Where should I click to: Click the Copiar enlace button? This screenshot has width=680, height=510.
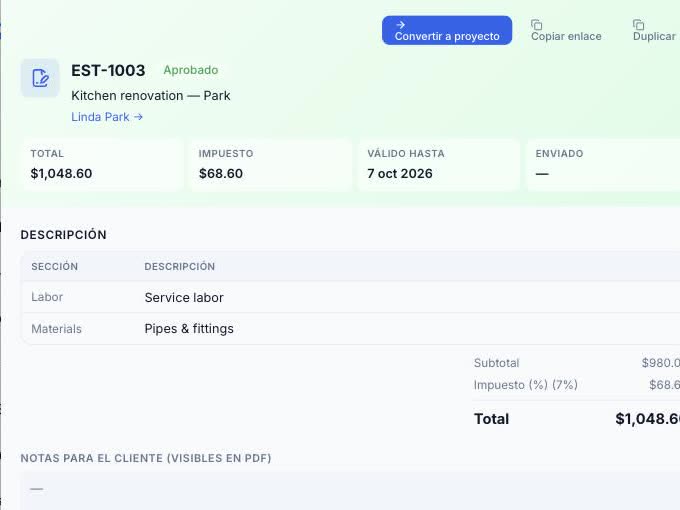click(566, 30)
